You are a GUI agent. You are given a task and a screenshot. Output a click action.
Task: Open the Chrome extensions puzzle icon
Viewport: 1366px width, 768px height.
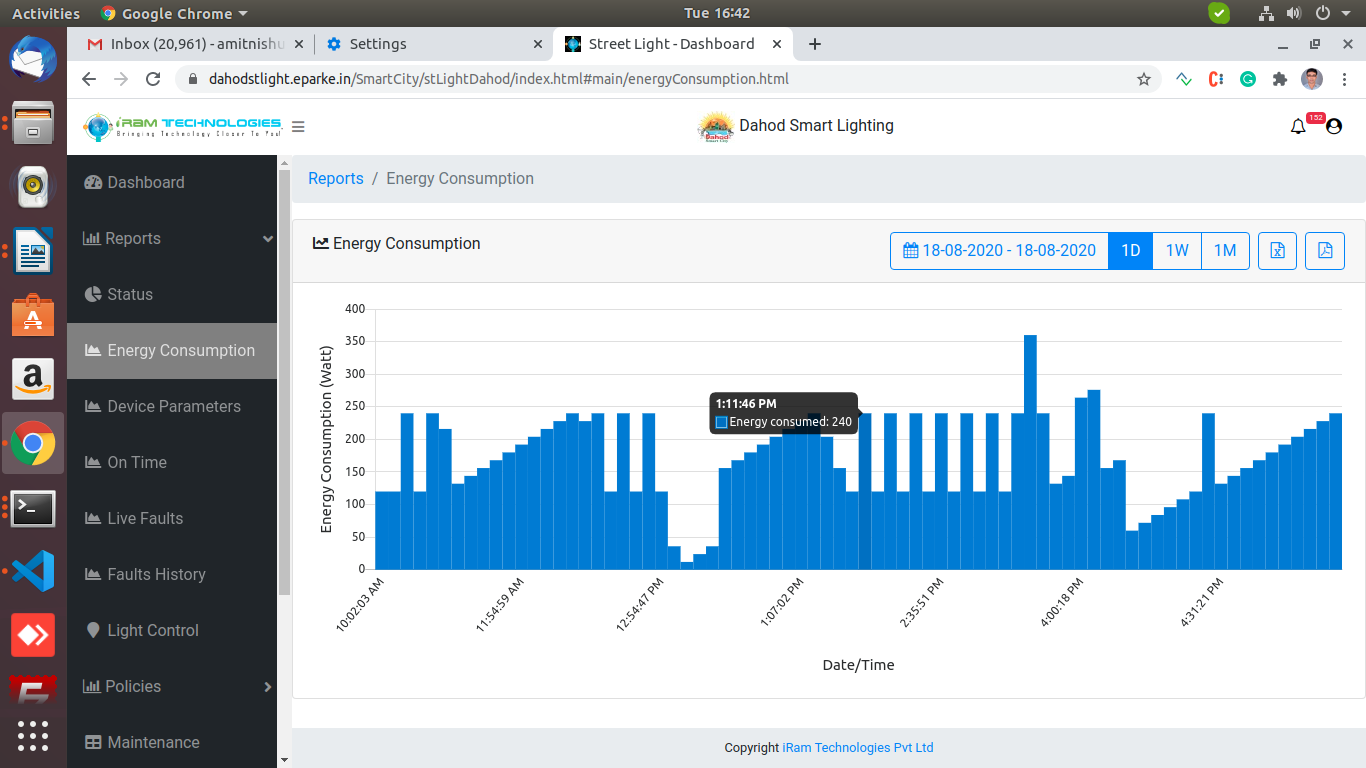tap(1279, 79)
